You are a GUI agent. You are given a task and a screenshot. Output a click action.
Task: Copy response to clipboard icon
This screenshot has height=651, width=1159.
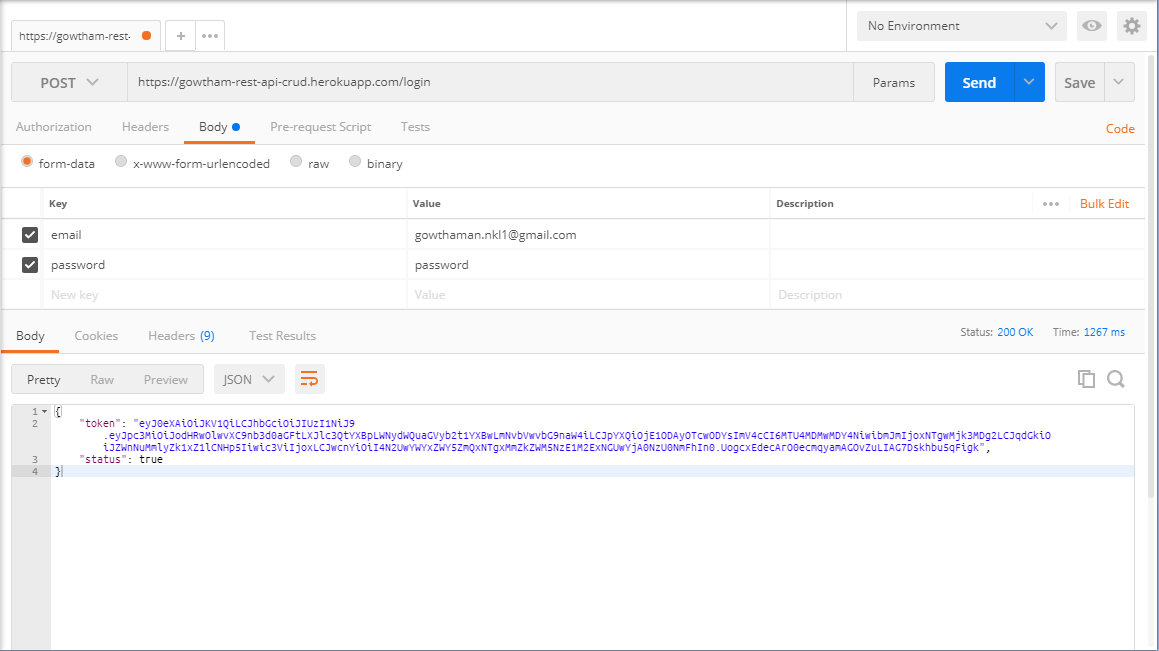tap(1086, 379)
